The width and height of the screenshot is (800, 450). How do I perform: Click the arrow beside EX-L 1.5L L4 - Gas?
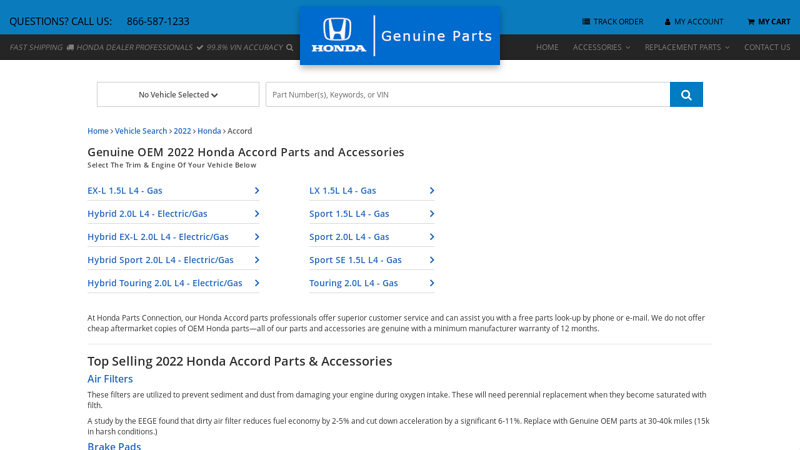(x=257, y=190)
